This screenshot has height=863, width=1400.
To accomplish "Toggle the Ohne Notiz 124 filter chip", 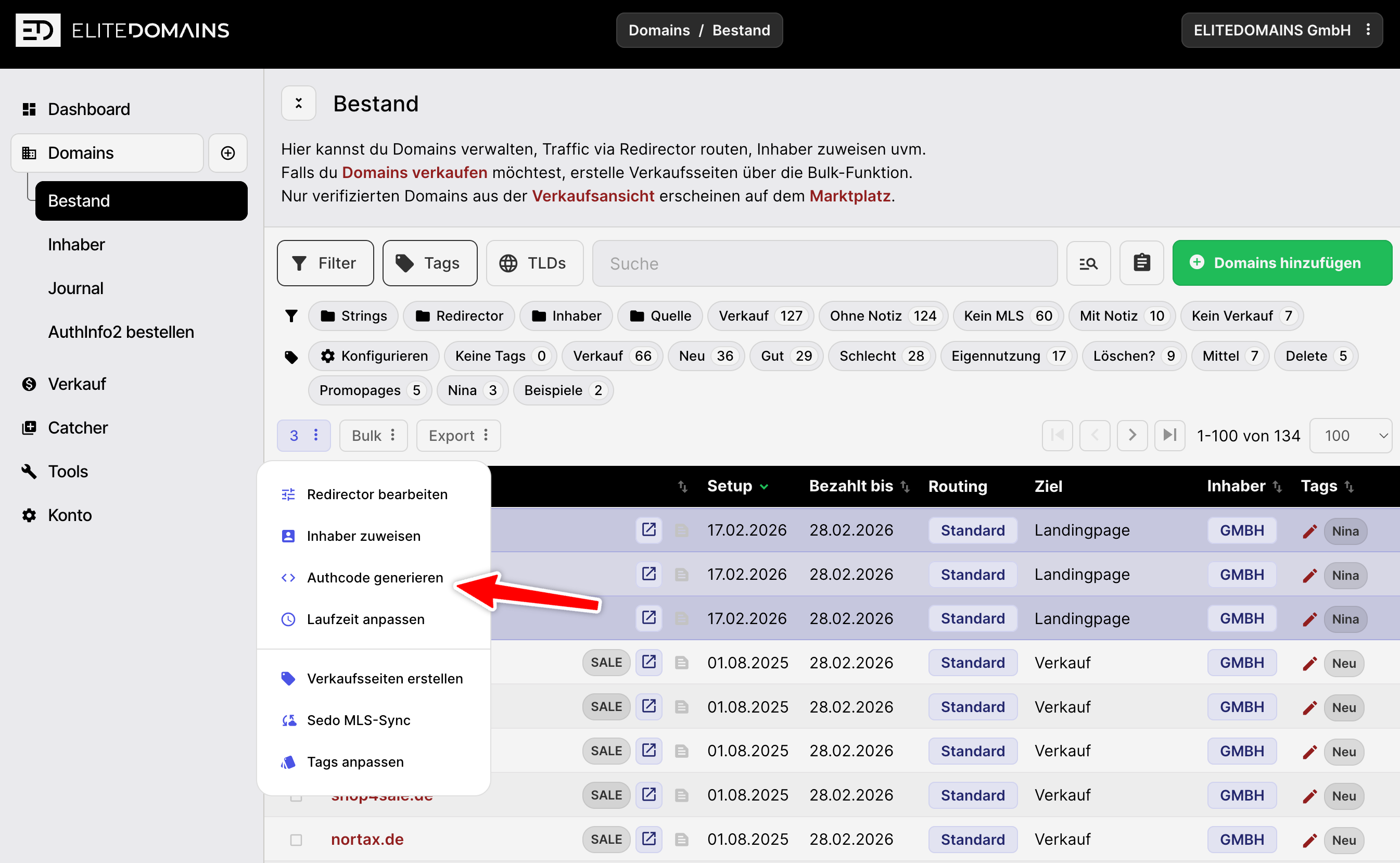I will pos(883,316).
